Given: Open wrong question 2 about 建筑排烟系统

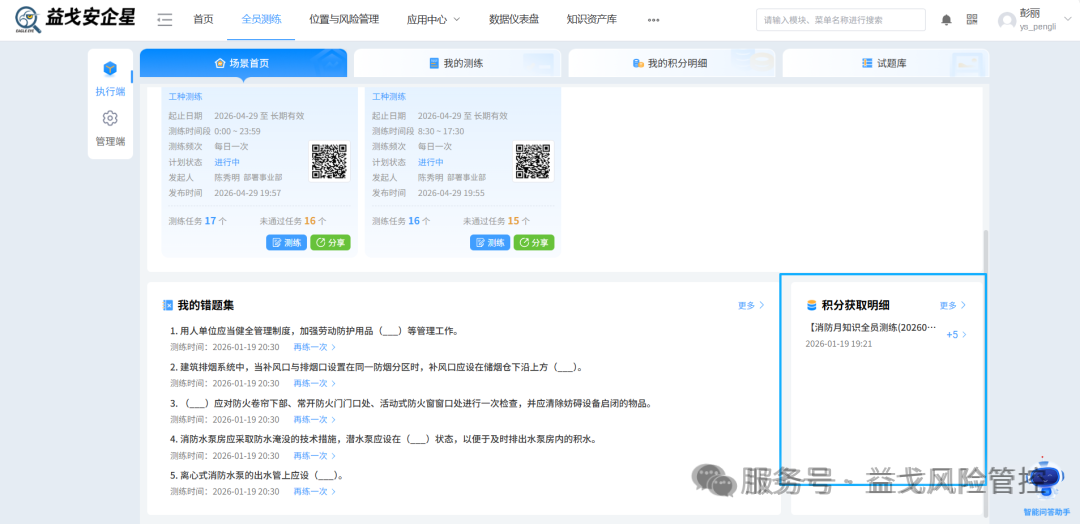Looking at the screenshot, I should point(377,367).
